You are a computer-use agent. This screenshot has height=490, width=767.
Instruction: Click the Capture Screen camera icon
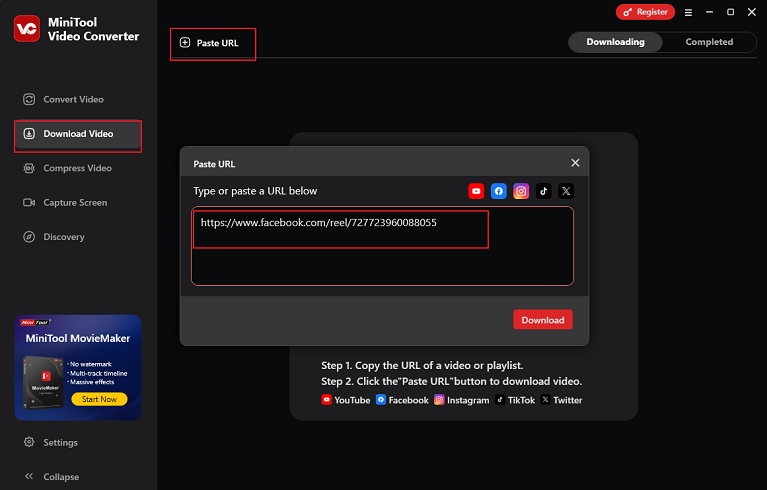click(29, 202)
